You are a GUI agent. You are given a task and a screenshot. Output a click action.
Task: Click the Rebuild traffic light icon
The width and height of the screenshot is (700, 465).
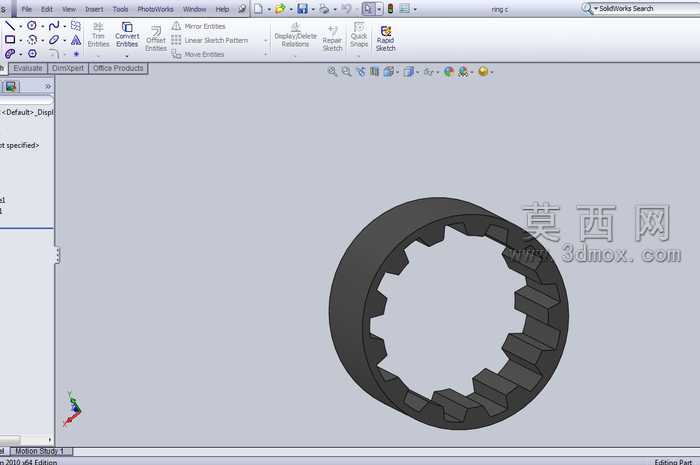coord(390,8)
